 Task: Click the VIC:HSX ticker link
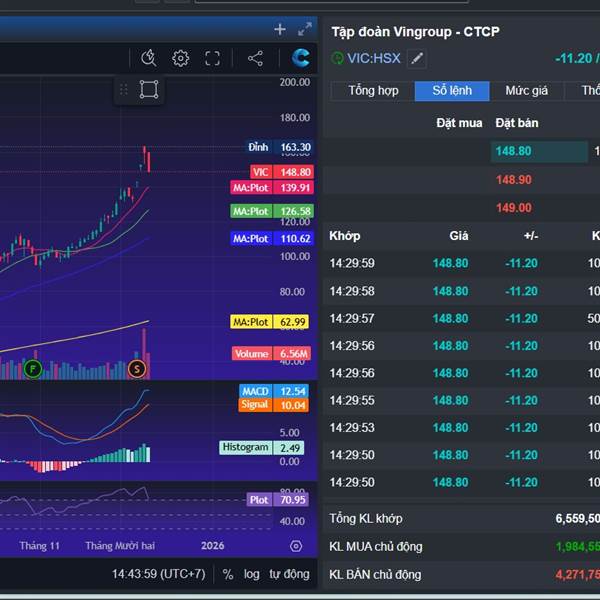(x=373, y=59)
